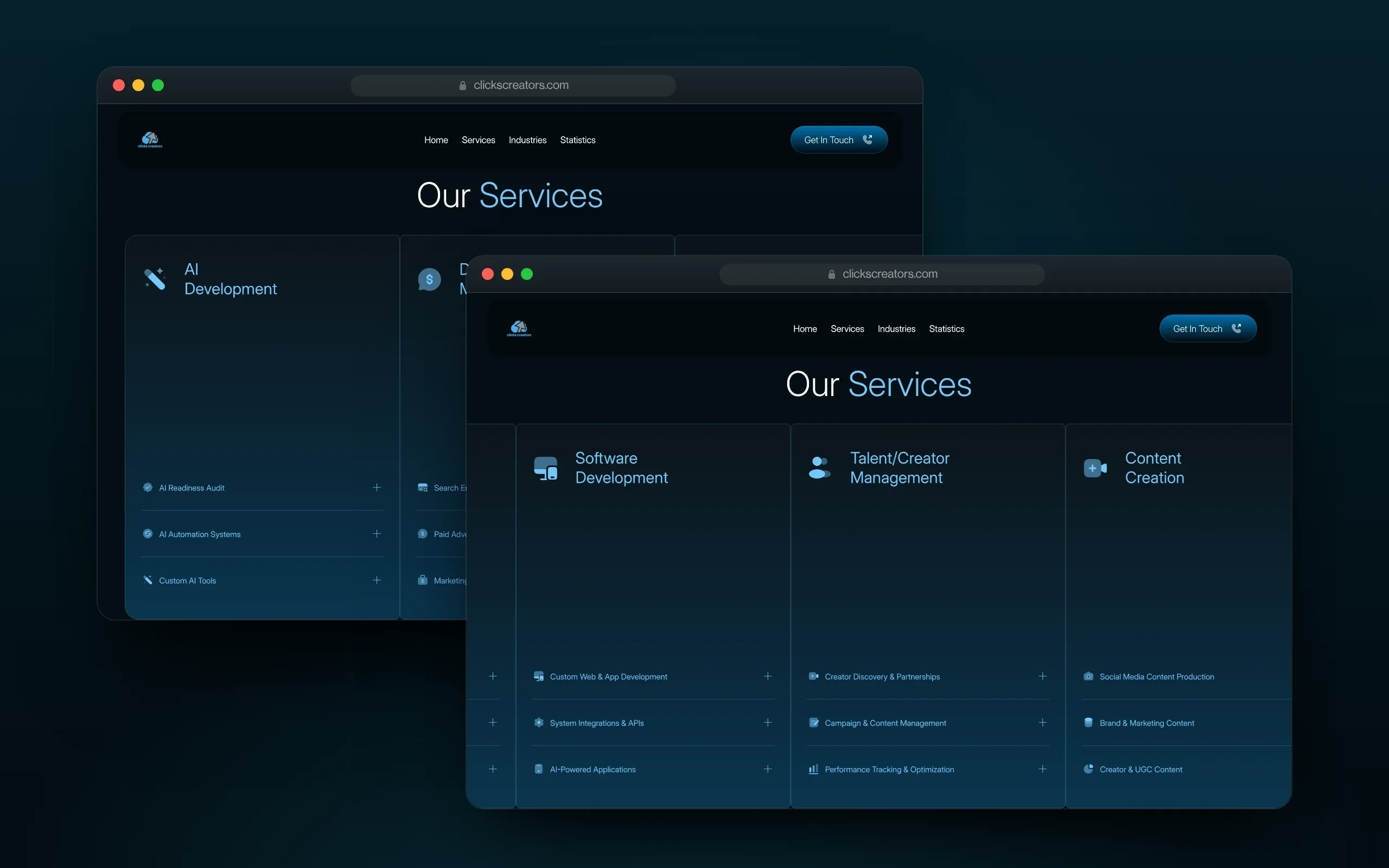Click Get In Touch in the front window
1389x868 pixels.
(x=1208, y=328)
